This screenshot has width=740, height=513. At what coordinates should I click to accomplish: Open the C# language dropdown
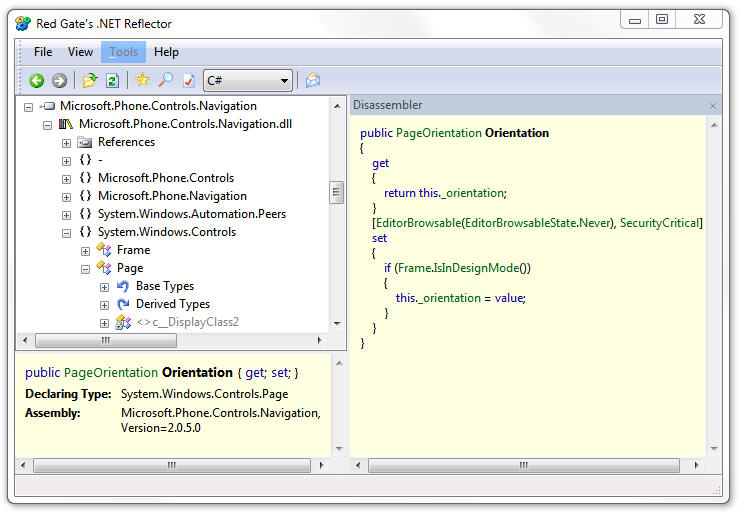coord(284,81)
